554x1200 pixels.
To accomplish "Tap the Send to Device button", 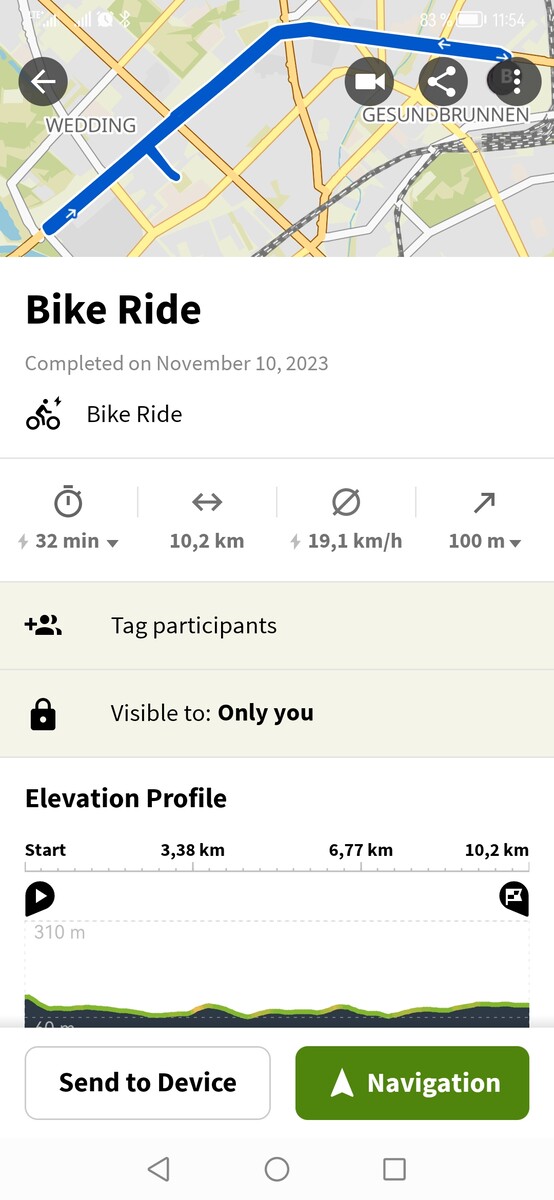I will [x=148, y=1083].
